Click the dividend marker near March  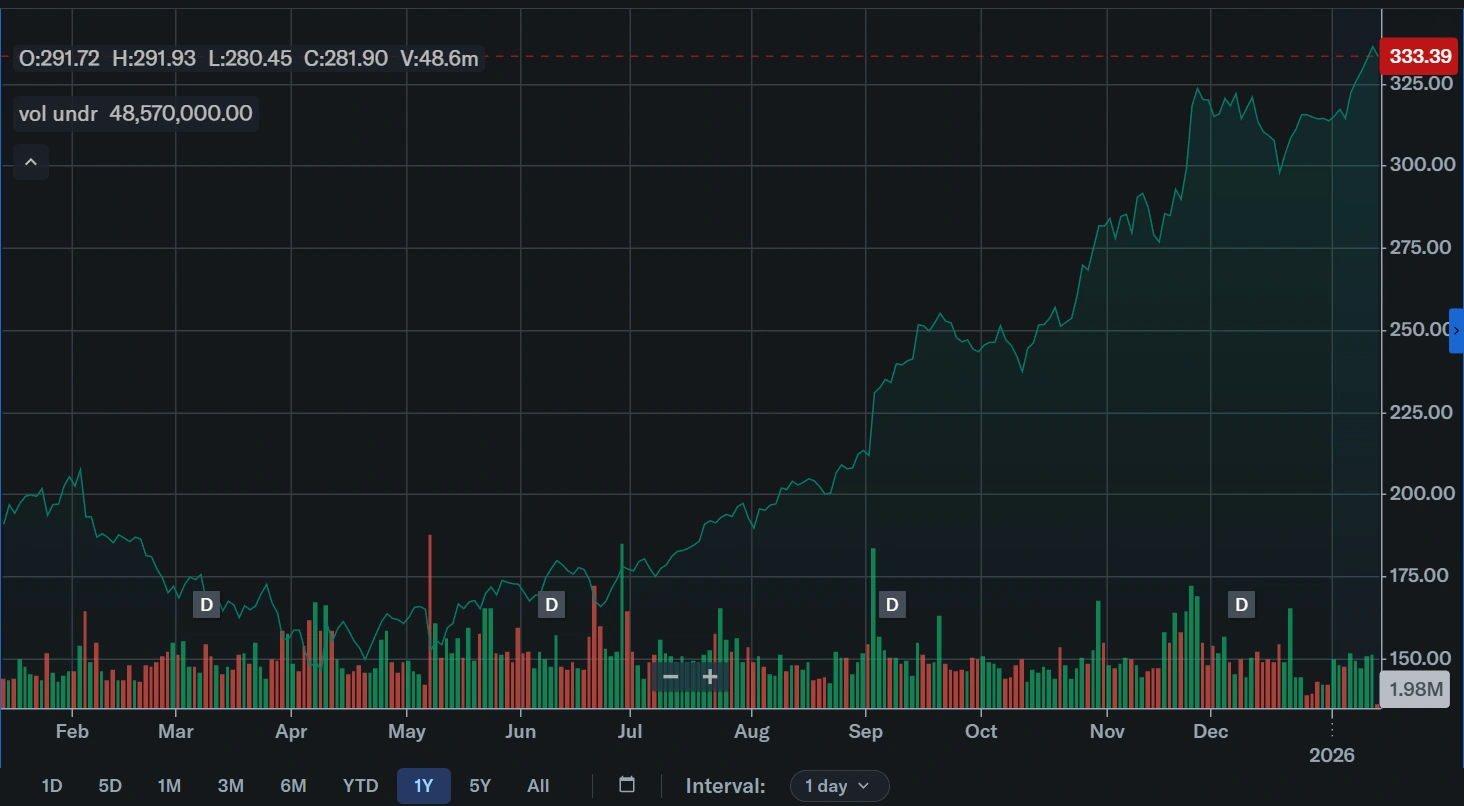[206, 605]
